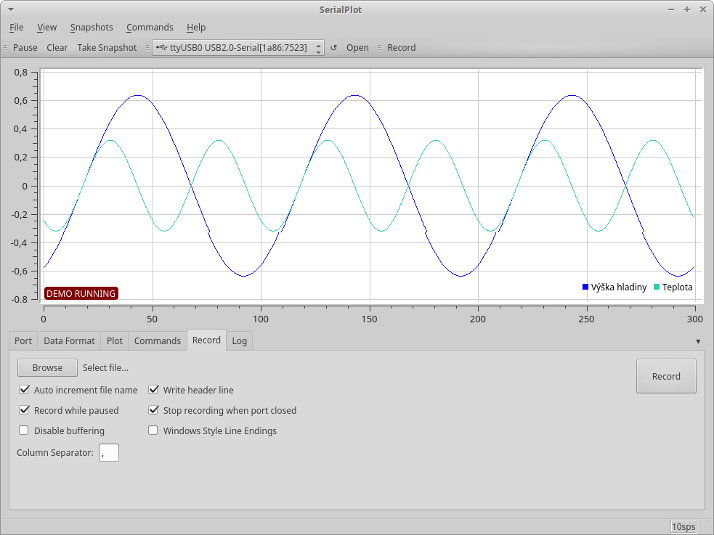Image resolution: width=714 pixels, height=535 pixels.
Task: Click the Browse button
Action: point(47,367)
